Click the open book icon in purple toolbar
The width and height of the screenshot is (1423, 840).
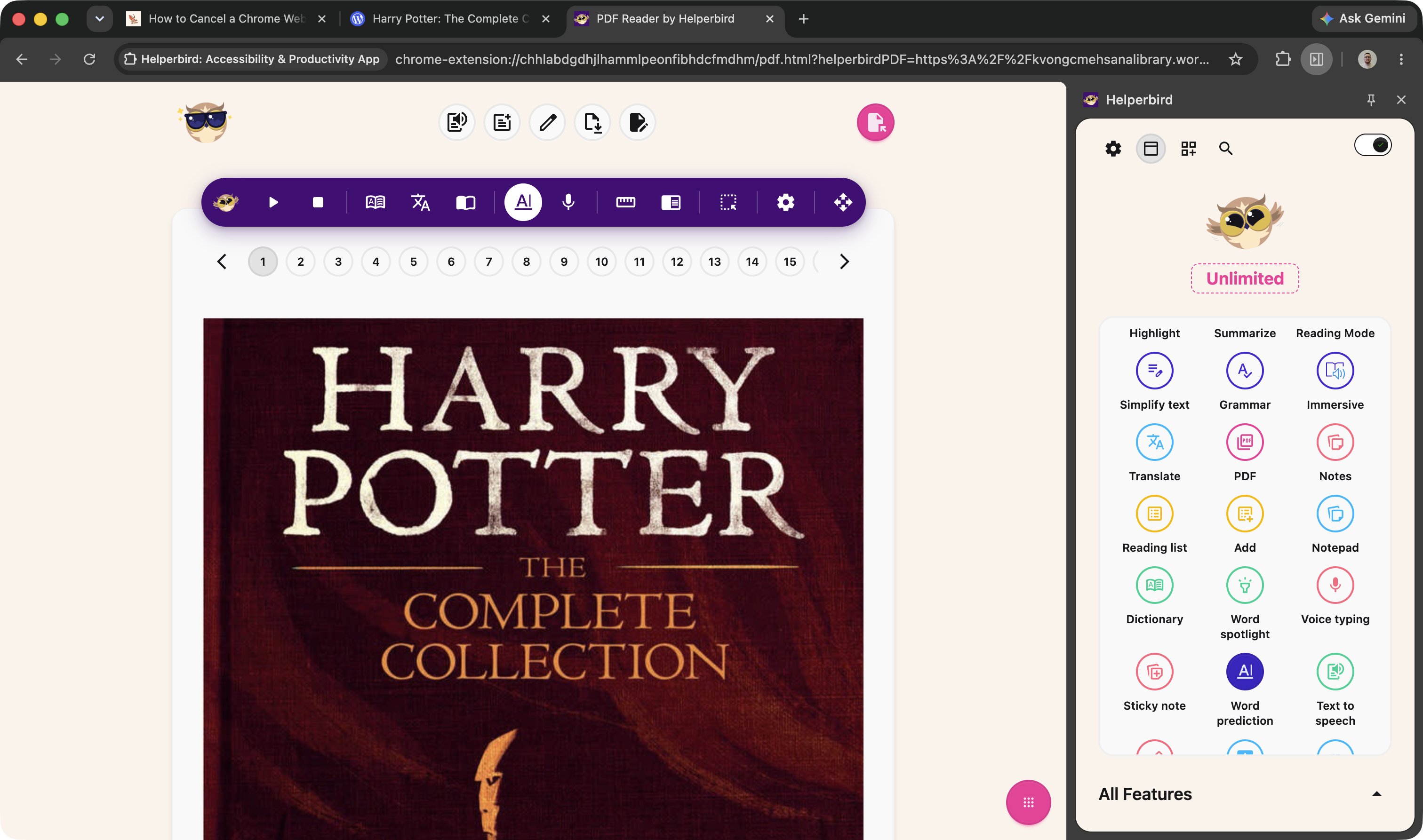[x=465, y=202]
